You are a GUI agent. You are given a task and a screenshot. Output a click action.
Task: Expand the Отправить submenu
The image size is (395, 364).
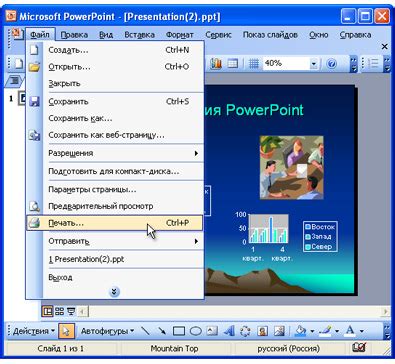196,241
